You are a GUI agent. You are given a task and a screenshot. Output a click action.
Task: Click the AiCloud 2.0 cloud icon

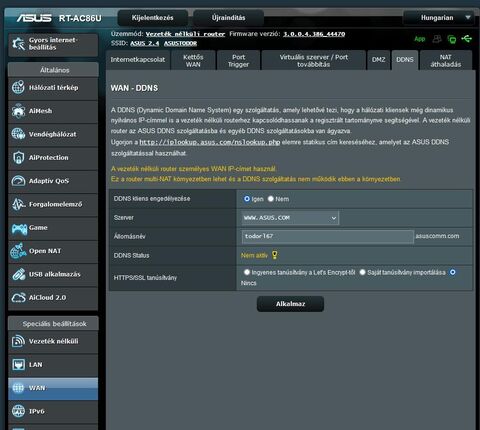18,297
